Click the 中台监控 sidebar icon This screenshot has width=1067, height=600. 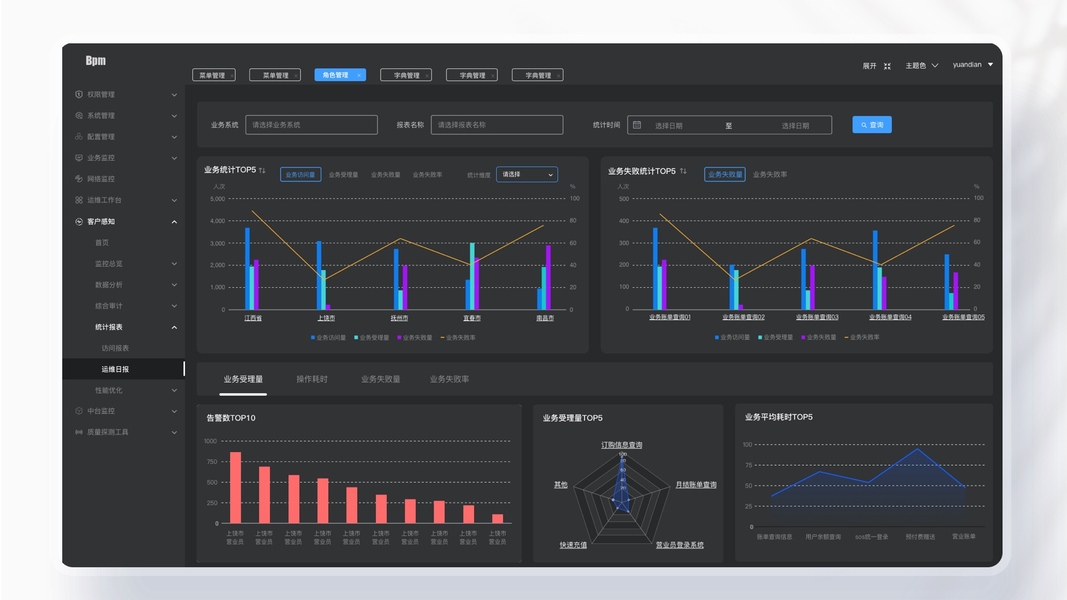click(79, 411)
